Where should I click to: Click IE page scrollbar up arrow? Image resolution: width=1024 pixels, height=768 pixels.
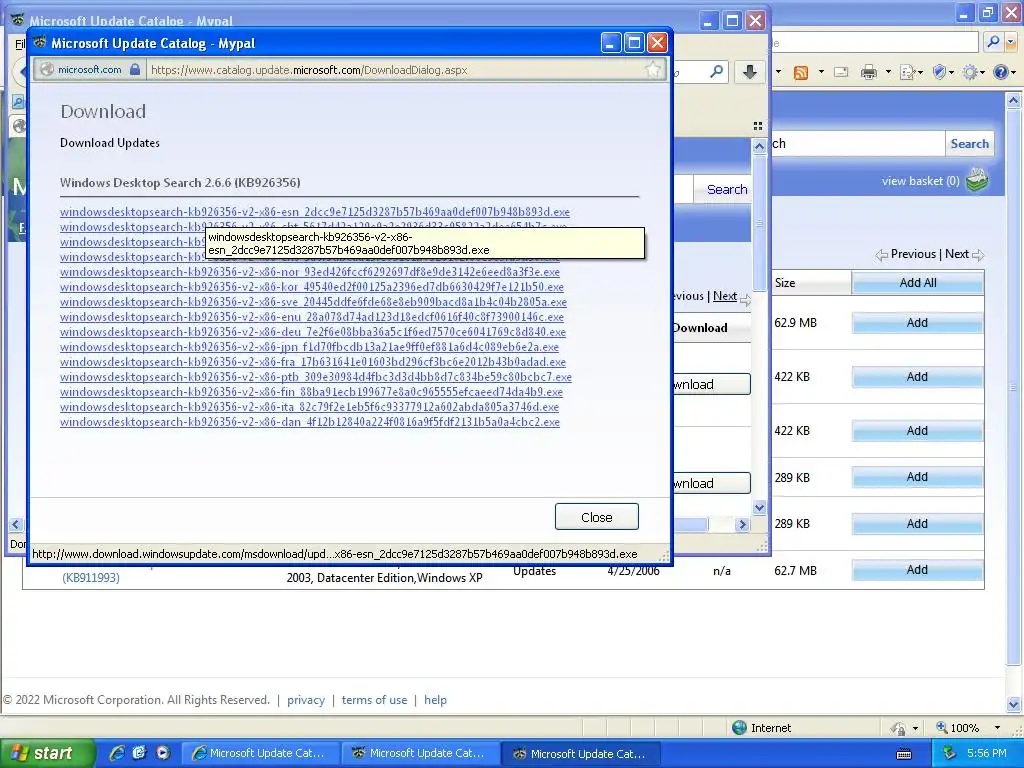pos(1013,101)
